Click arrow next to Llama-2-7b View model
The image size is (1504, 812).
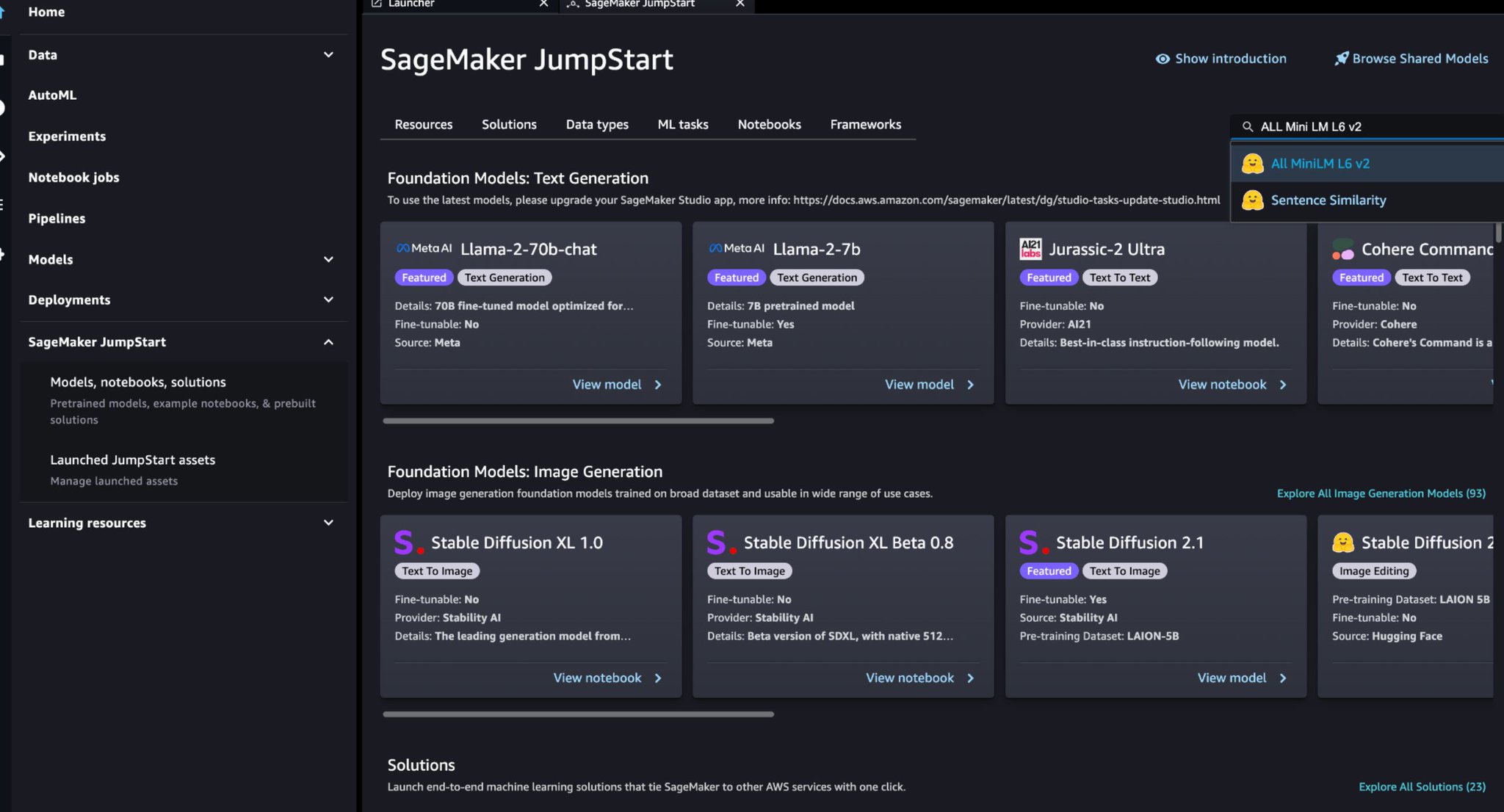tap(970, 385)
